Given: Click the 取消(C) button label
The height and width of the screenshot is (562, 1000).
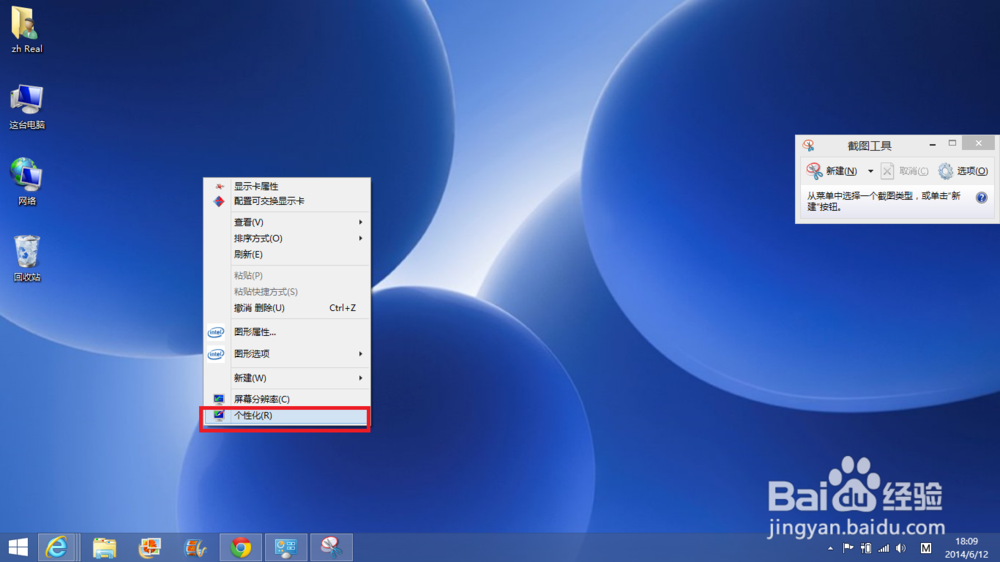Looking at the screenshot, I should click(x=913, y=171).
